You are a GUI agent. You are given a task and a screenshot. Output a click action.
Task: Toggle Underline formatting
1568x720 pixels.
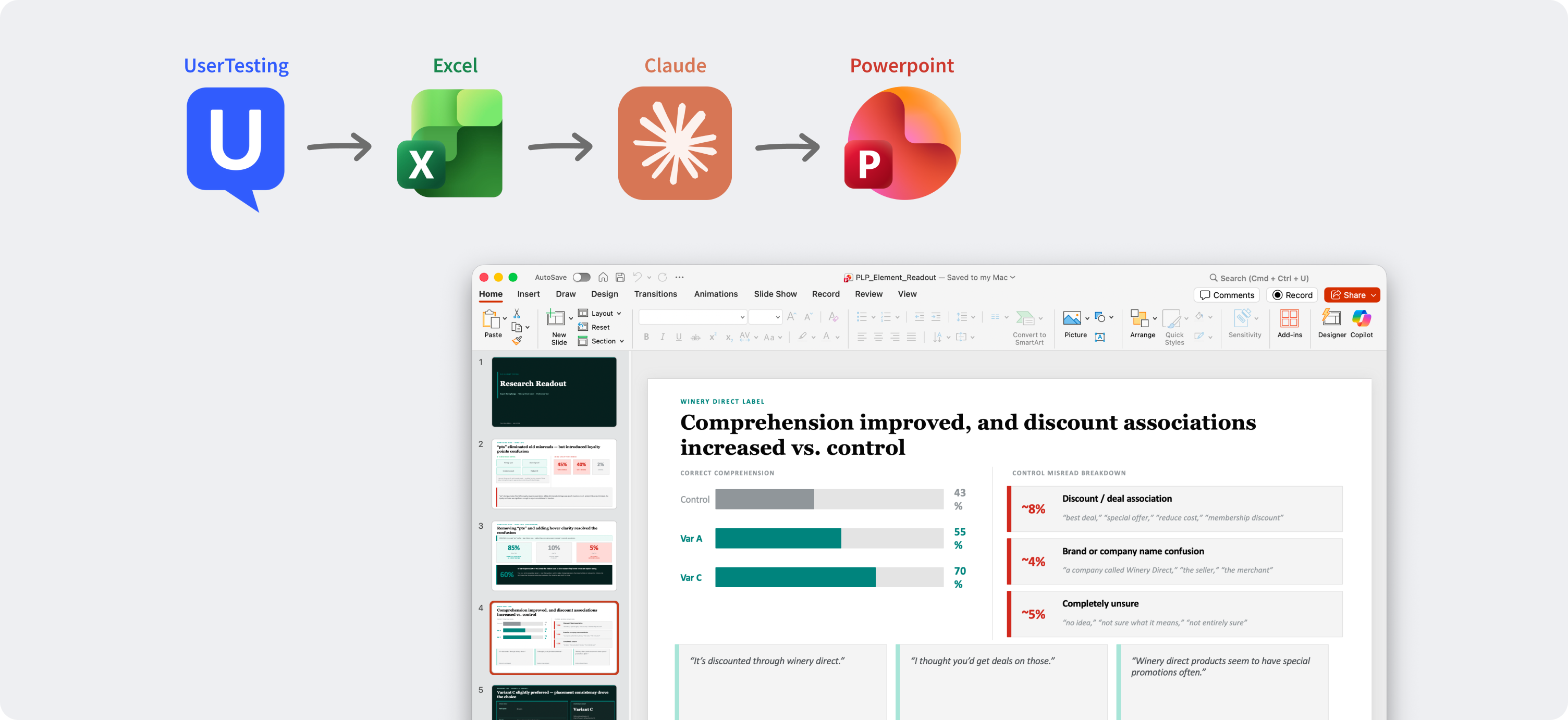(x=679, y=337)
